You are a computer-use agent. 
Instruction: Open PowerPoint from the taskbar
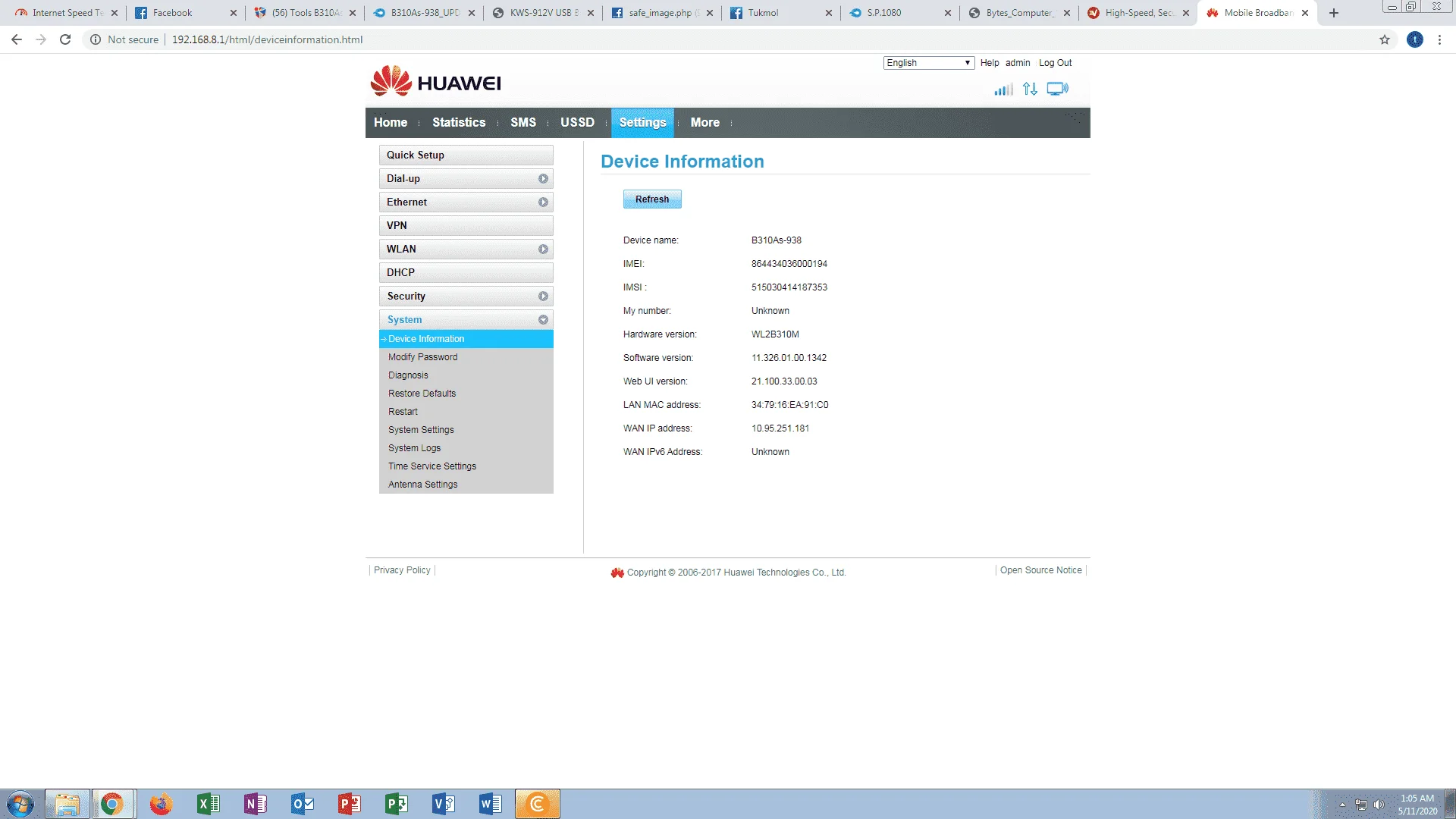[349, 804]
